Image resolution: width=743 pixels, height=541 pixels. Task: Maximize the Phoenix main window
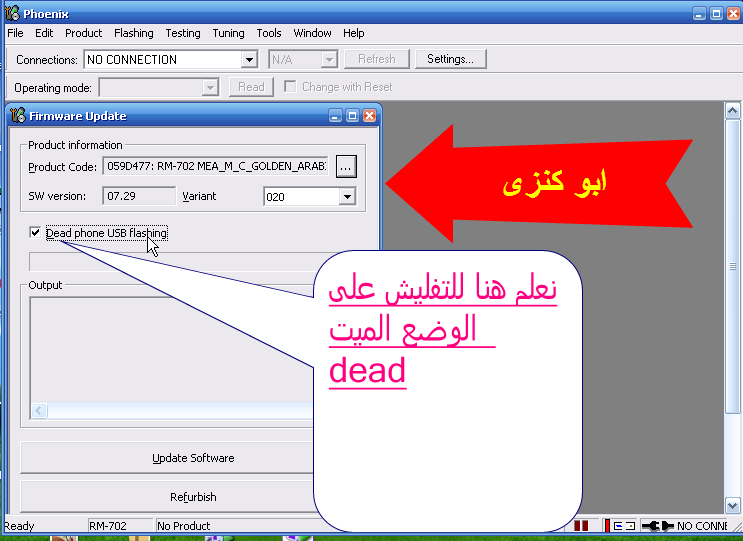pyautogui.click(x=716, y=14)
